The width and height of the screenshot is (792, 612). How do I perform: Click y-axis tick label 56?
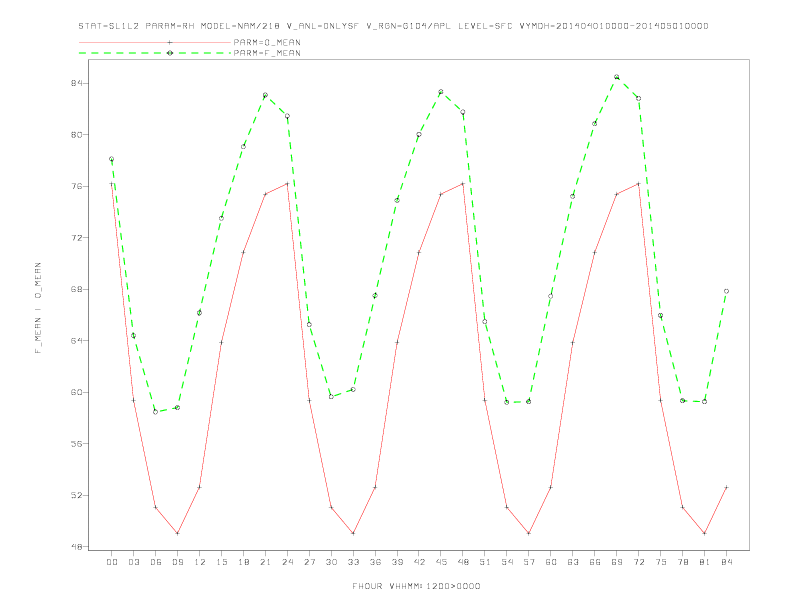[x=76, y=444]
